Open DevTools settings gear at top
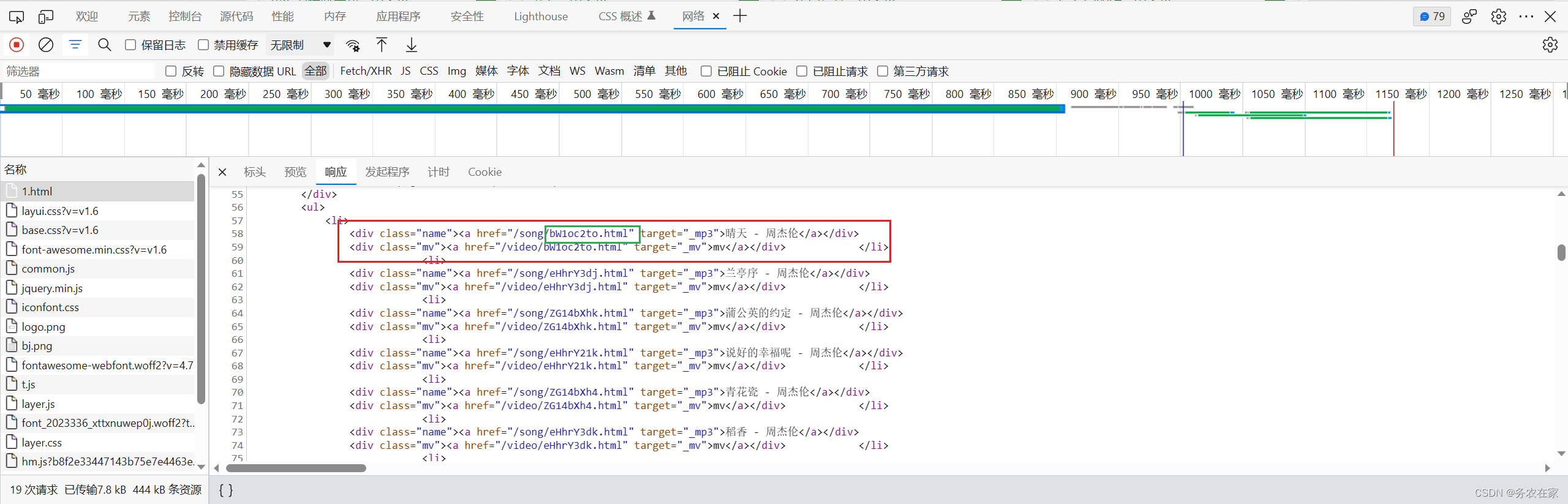The height and width of the screenshot is (504, 1568). click(x=1499, y=17)
